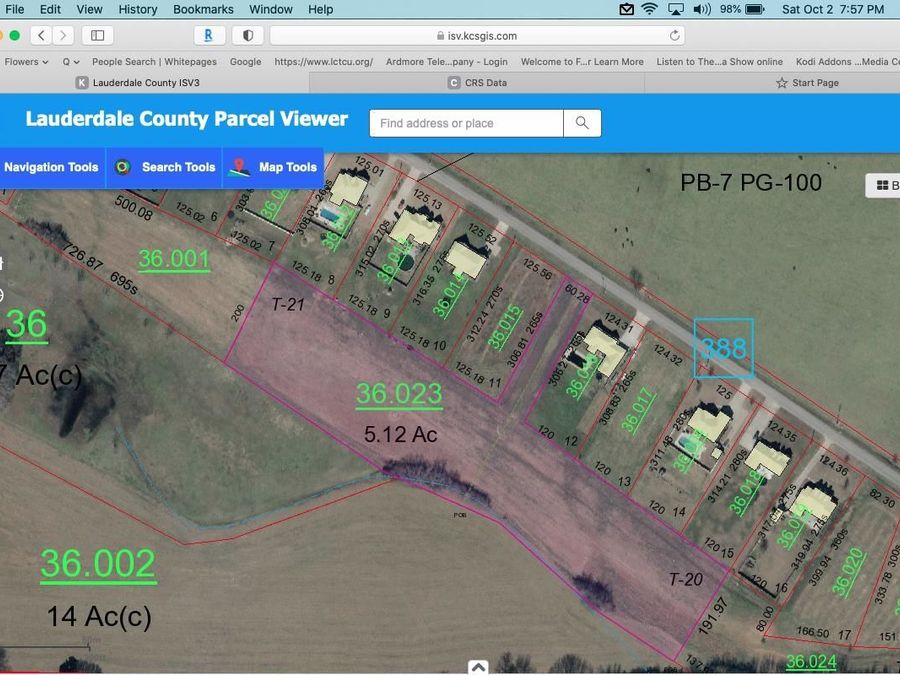Select parcel label 36.002

pos(98,564)
